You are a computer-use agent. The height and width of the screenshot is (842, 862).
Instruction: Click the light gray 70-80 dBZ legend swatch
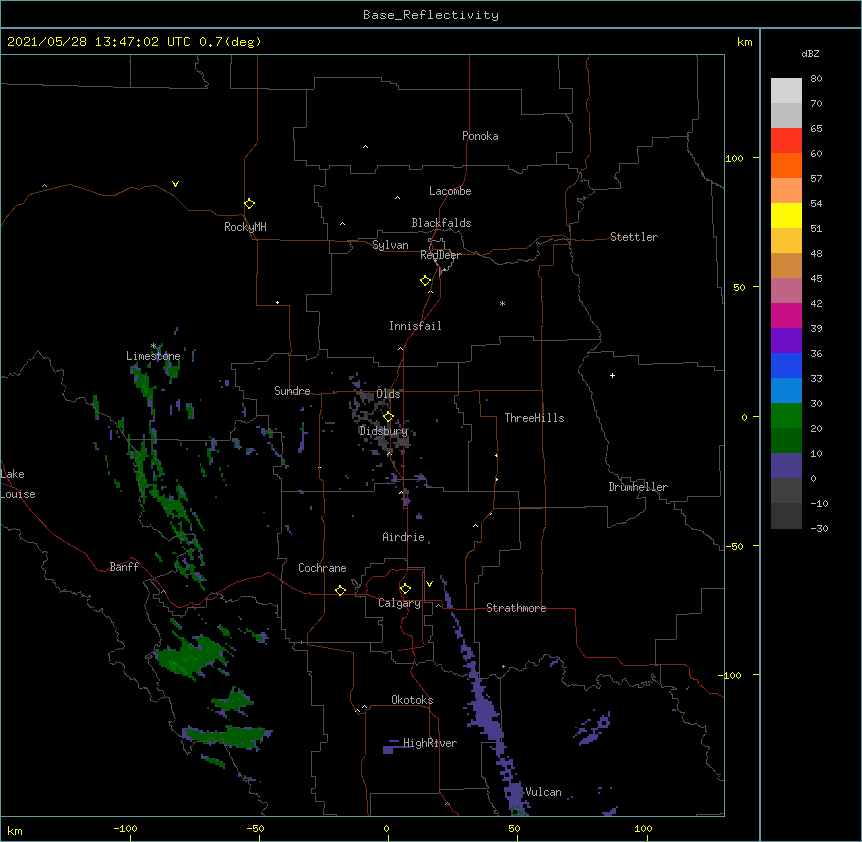[x=786, y=90]
